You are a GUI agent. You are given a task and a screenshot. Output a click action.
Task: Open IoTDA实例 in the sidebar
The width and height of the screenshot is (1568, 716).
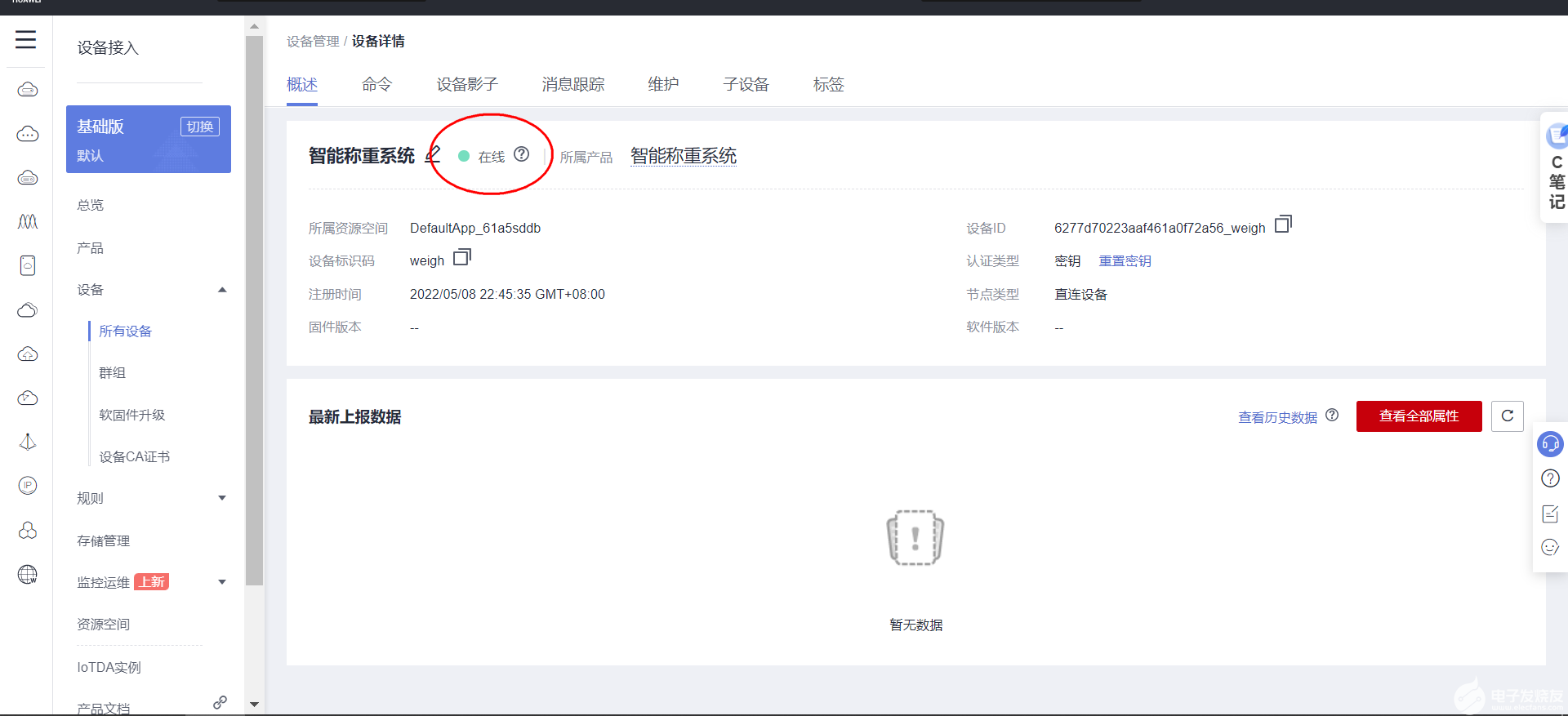(109, 667)
